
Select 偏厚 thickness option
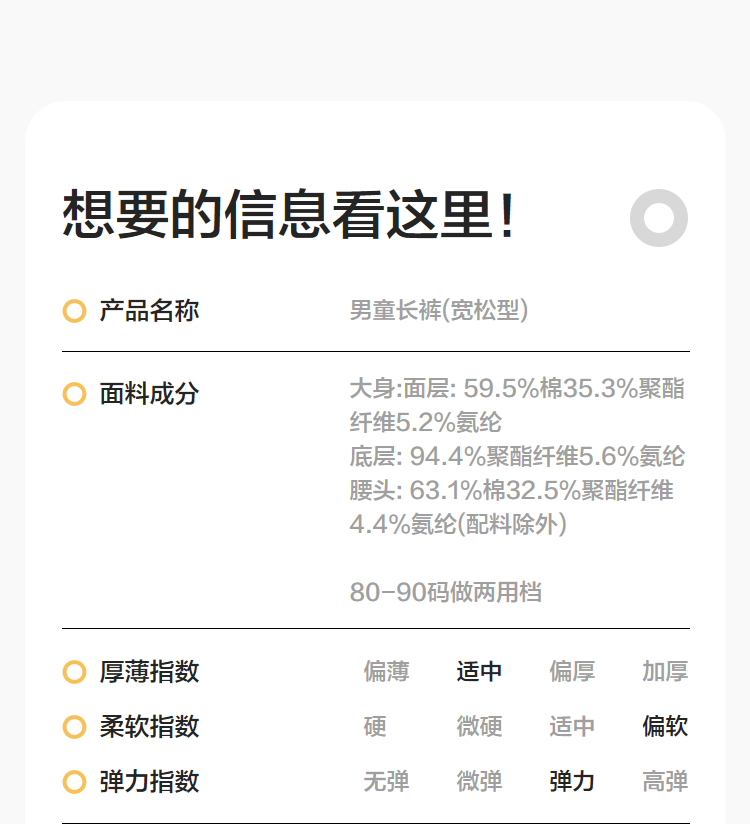click(572, 672)
